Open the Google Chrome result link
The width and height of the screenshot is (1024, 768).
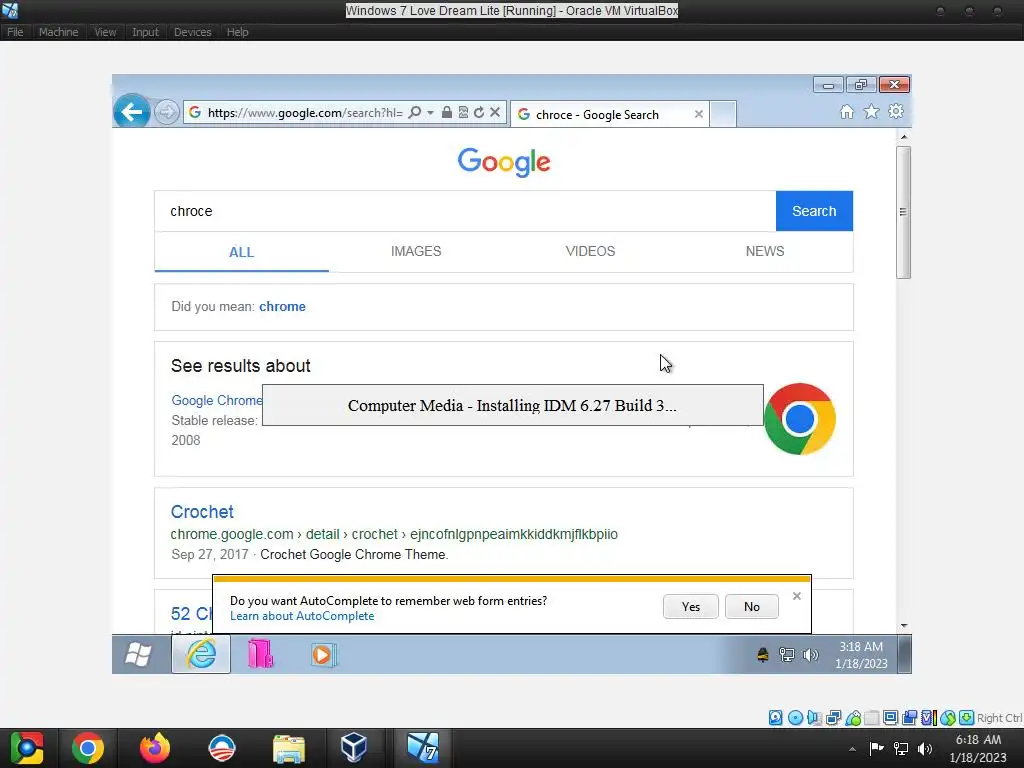[217, 400]
